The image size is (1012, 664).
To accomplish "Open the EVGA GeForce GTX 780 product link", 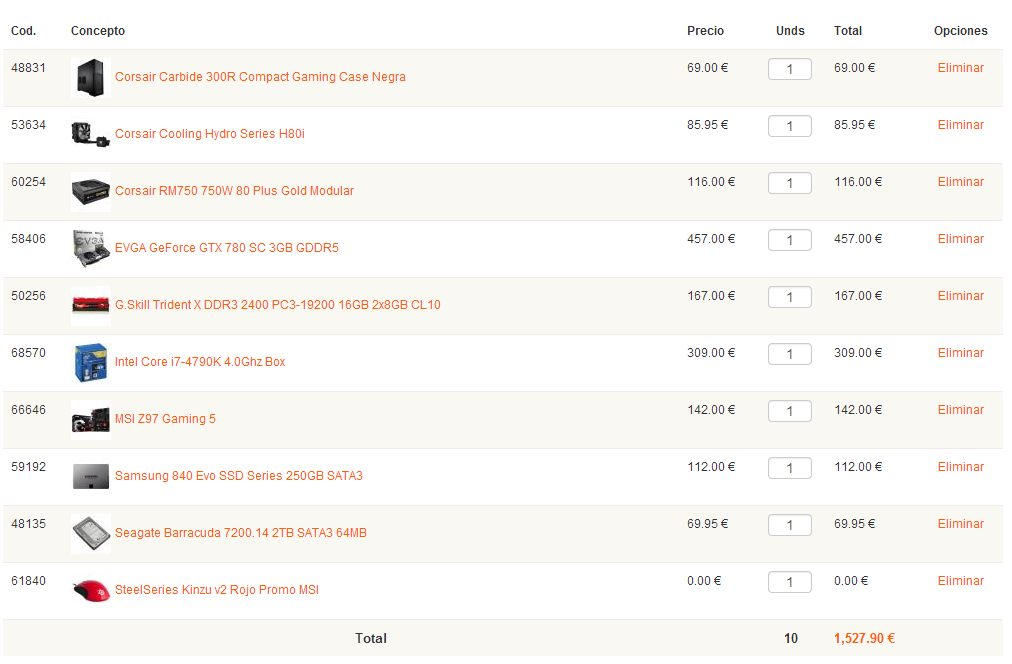I will (x=226, y=248).
